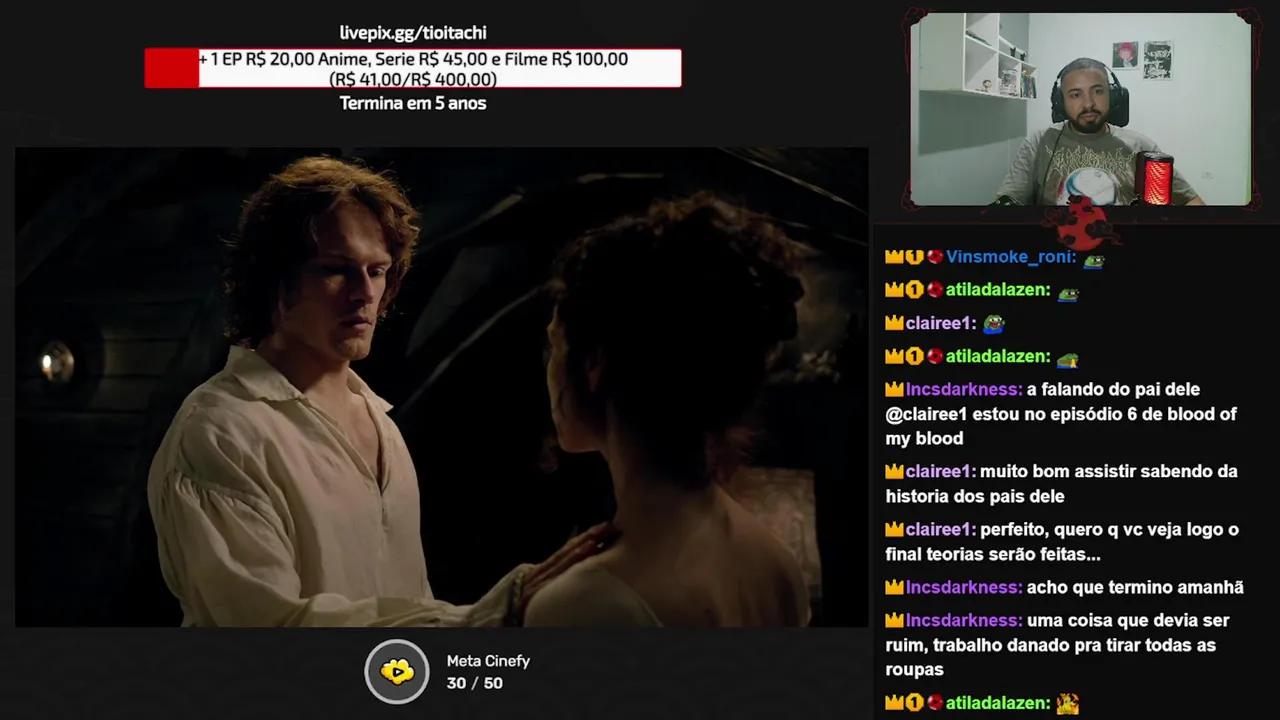The image size is (1280, 720).
Task: Click the video player showing the series
Action: point(441,388)
